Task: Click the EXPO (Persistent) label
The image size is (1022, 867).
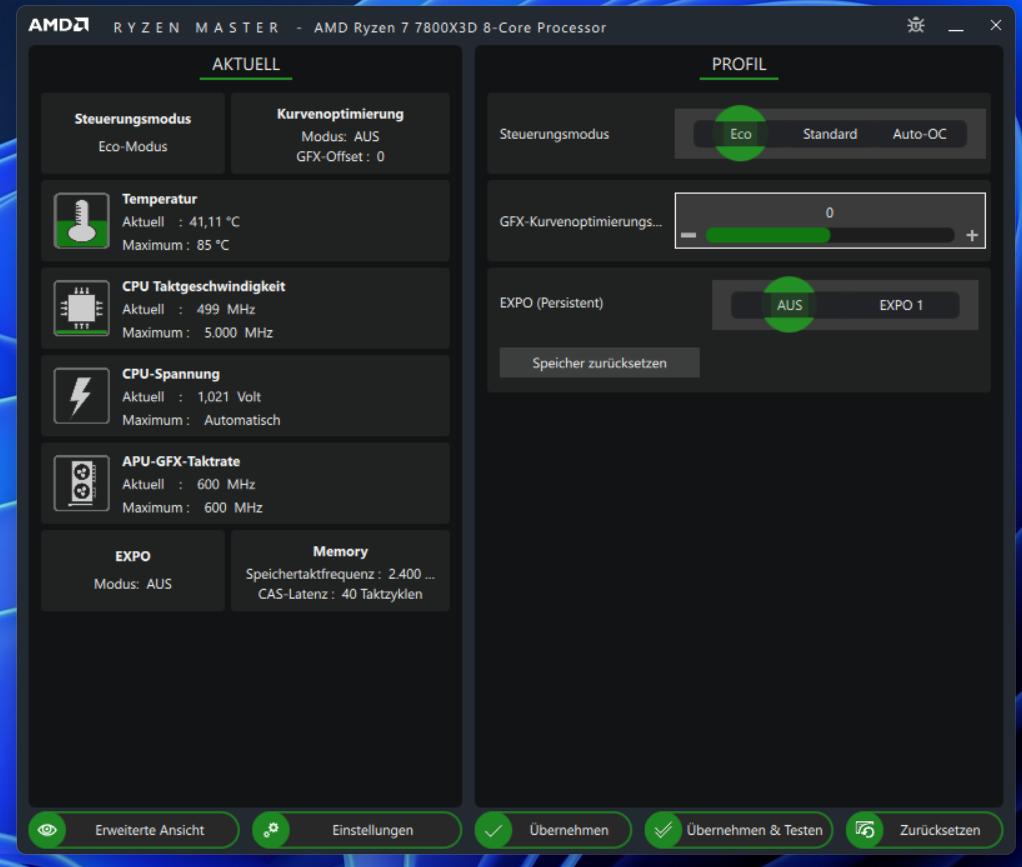Action: pyautogui.click(x=551, y=302)
